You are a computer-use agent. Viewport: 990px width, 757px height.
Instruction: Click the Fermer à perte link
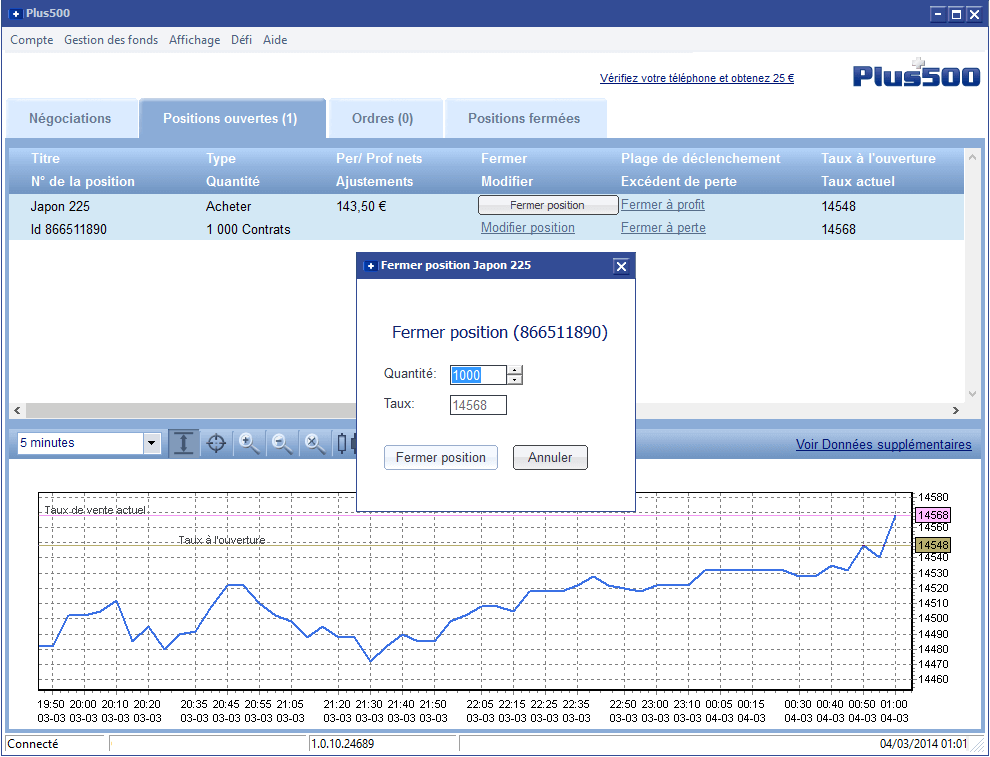(663, 228)
